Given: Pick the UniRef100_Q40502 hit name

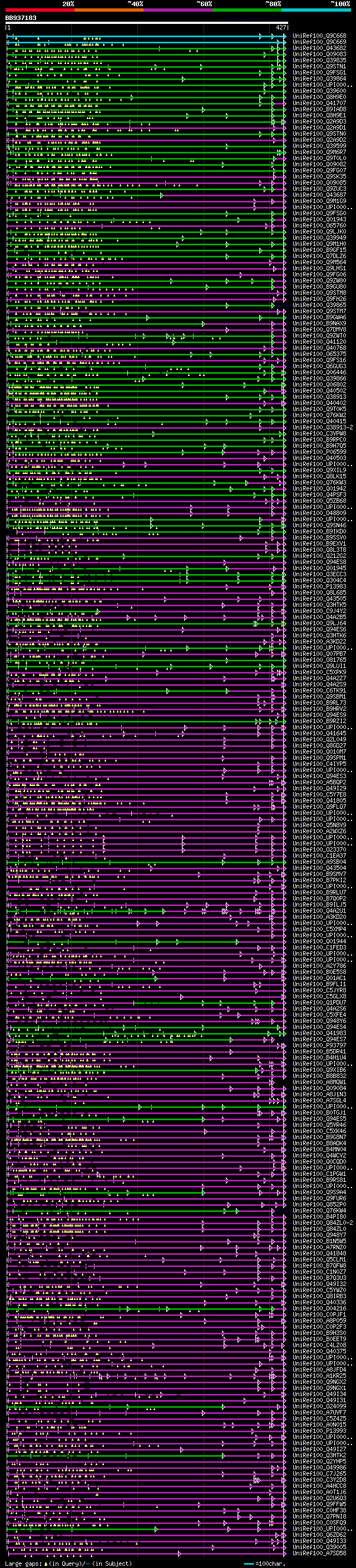Looking at the screenshot, I should coord(319,391).
